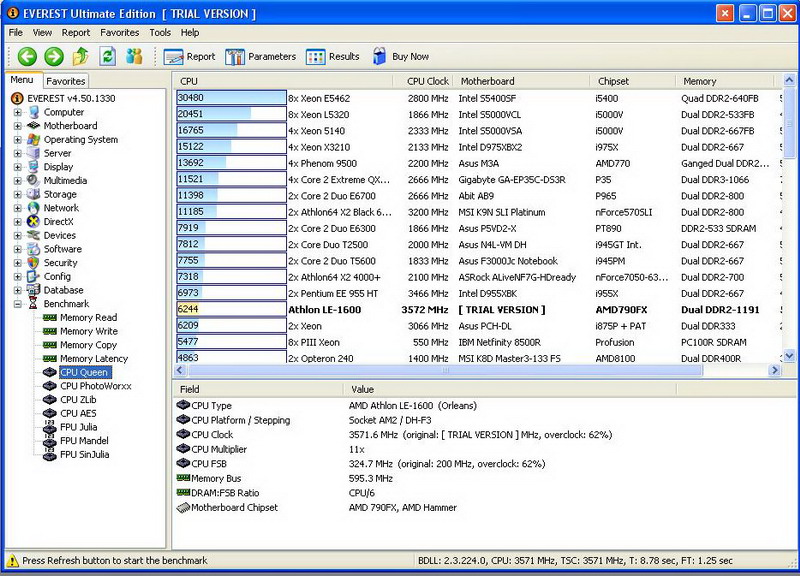This screenshot has height=576, width=800.
Task: Collapse the Benchmark tree node
Action: tap(18, 304)
